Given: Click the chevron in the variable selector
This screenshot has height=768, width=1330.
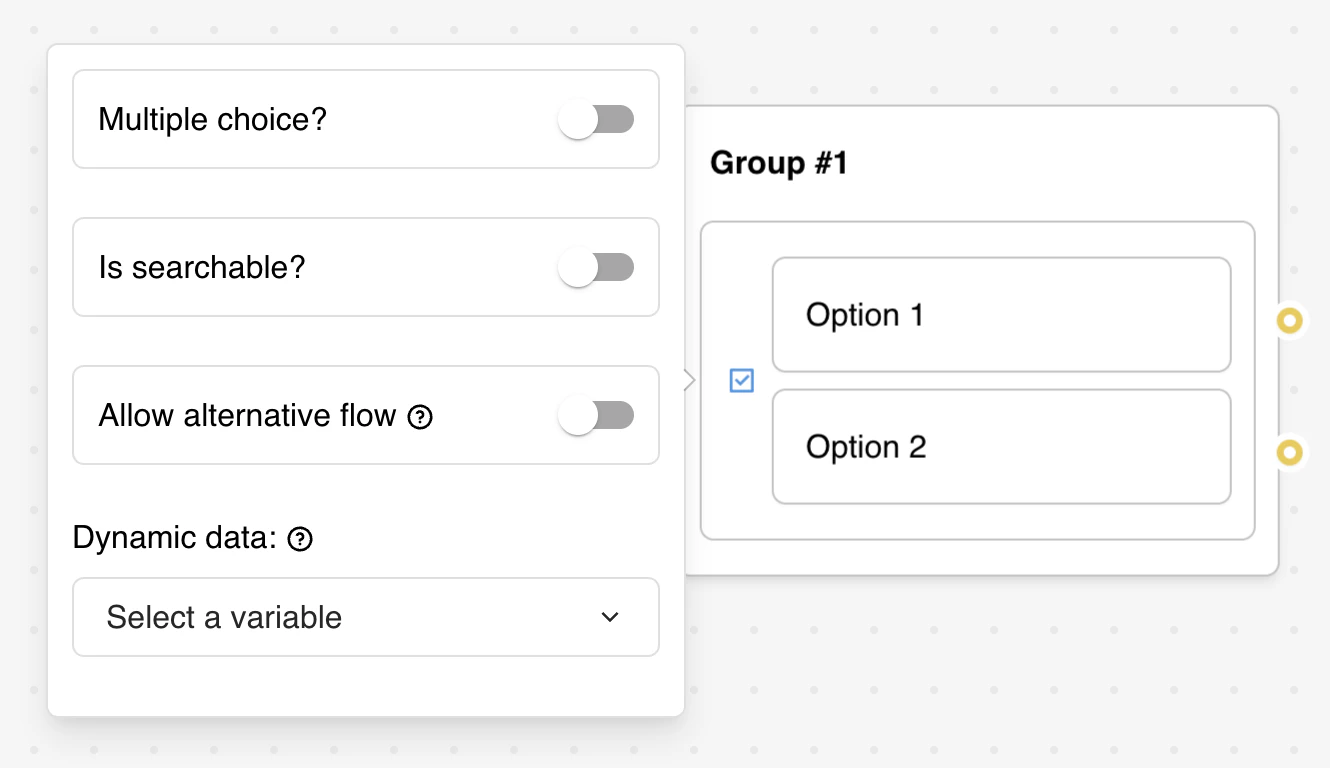Looking at the screenshot, I should point(611,617).
